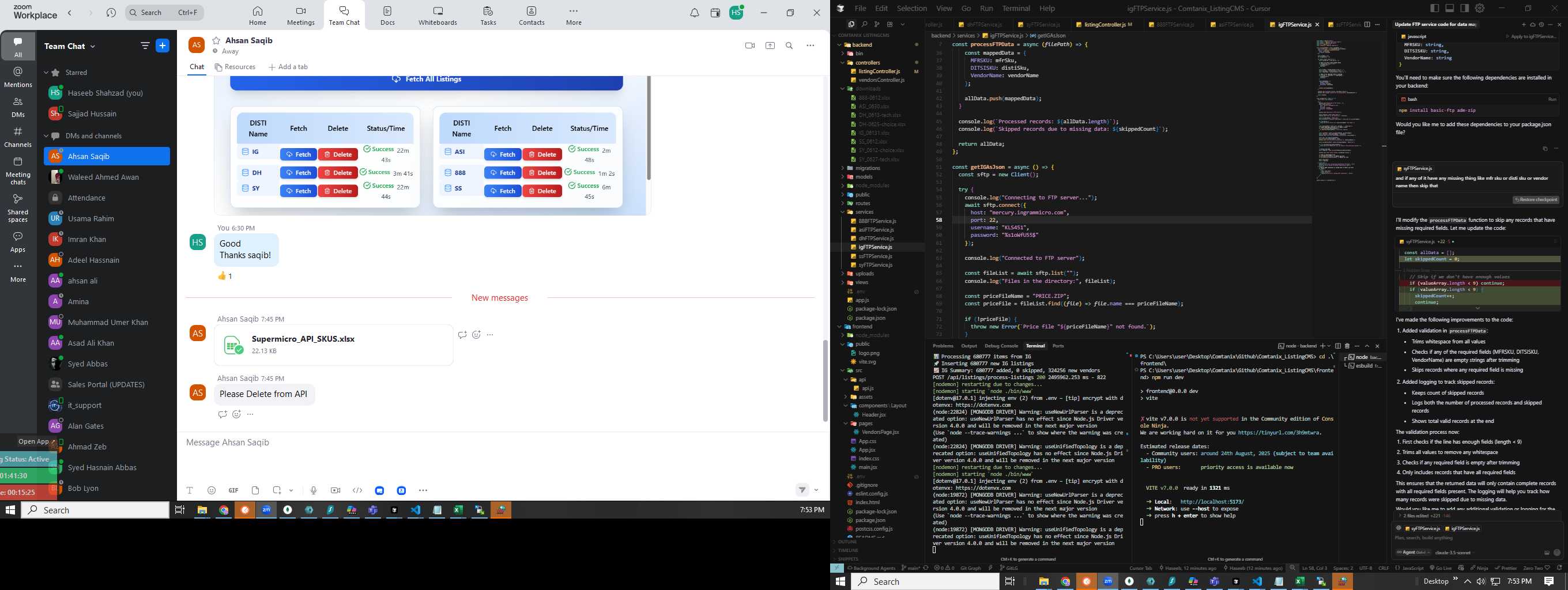The image size is (1568, 590).
Task: Kill terminal with trash icon
Action: pos(1347,346)
